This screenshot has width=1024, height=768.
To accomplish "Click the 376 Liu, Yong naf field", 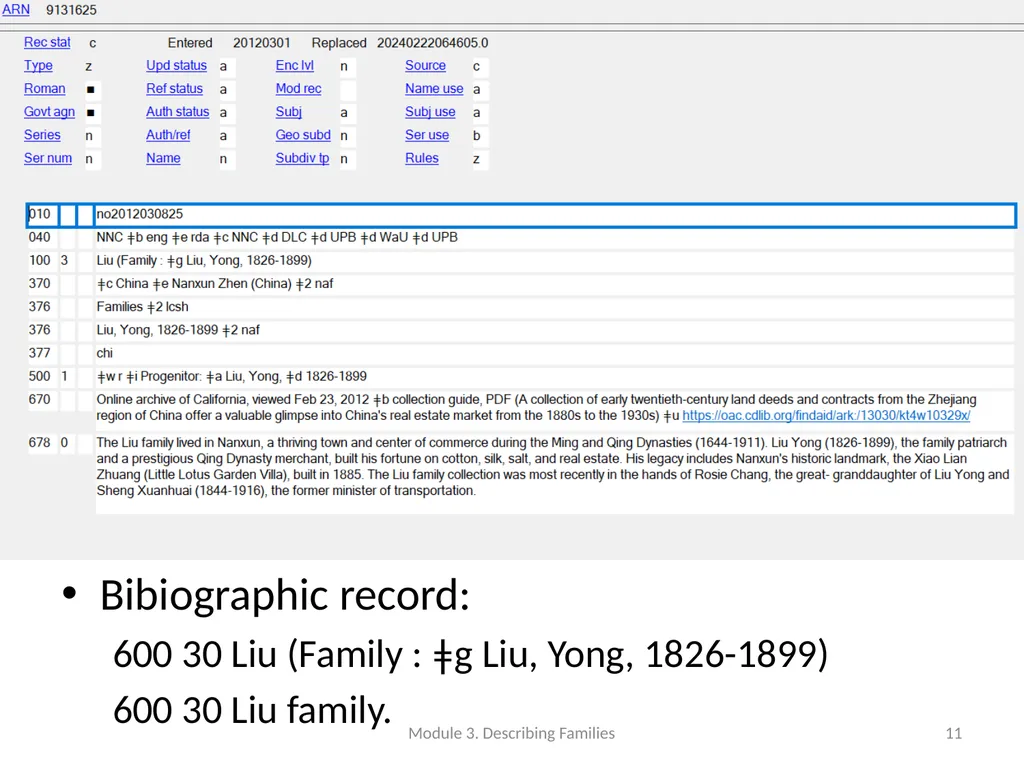I will 554,330.
